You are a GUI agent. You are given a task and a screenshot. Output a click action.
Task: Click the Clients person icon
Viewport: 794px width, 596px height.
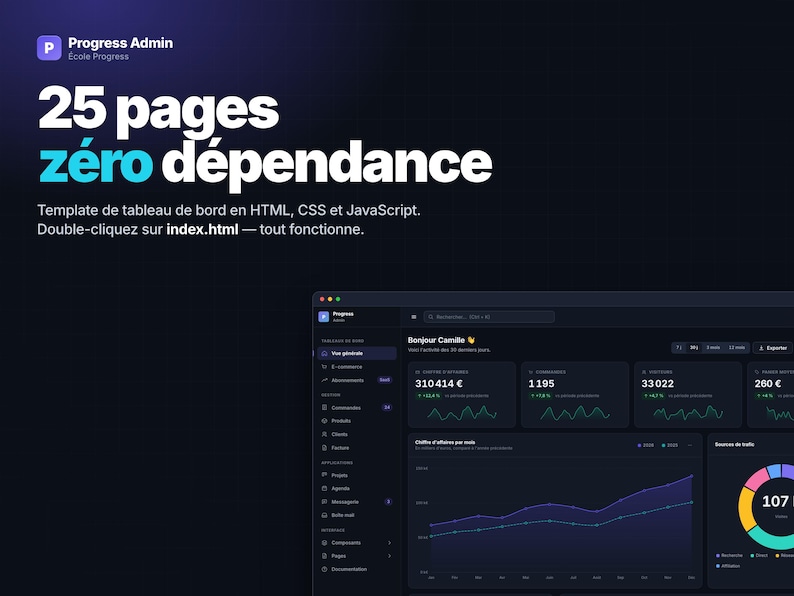[325, 434]
